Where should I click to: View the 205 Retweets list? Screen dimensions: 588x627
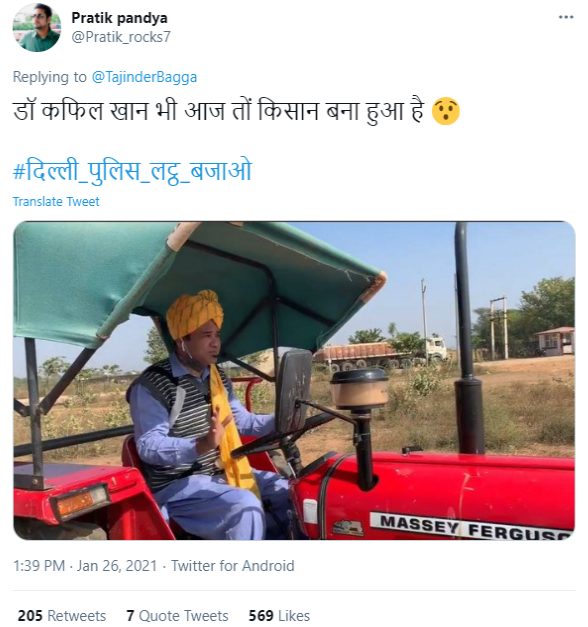62,615
